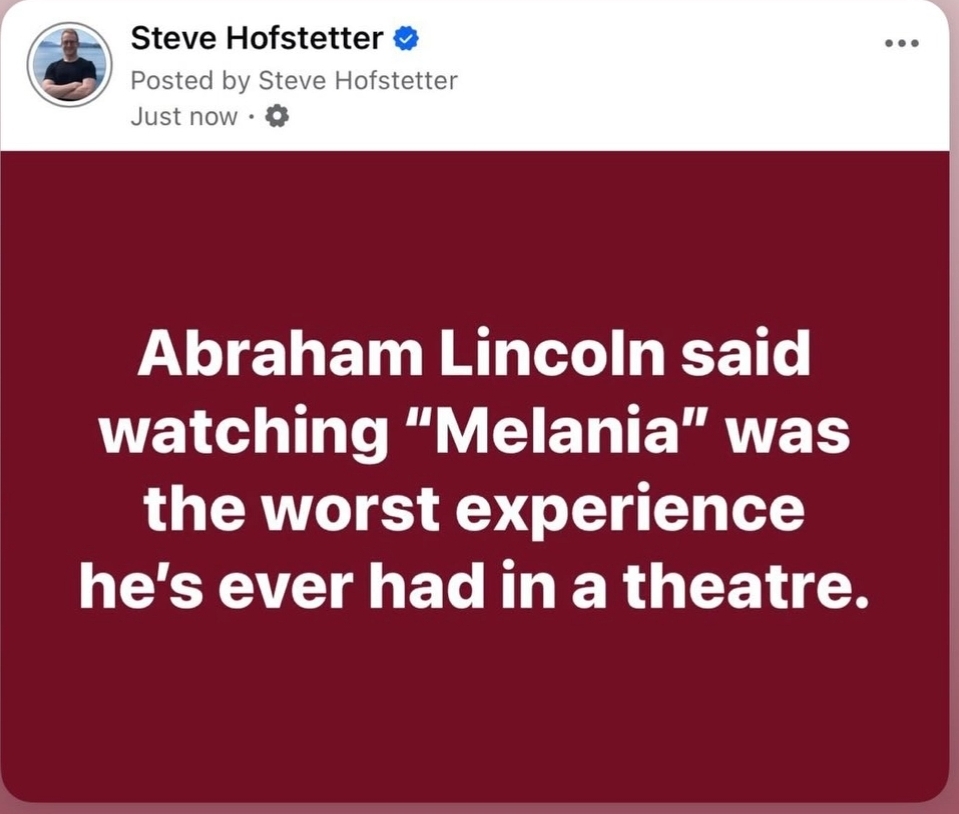This screenshot has width=959, height=814.
Task: Click the bold Steve Hofstetter page name
Action: click(257, 39)
